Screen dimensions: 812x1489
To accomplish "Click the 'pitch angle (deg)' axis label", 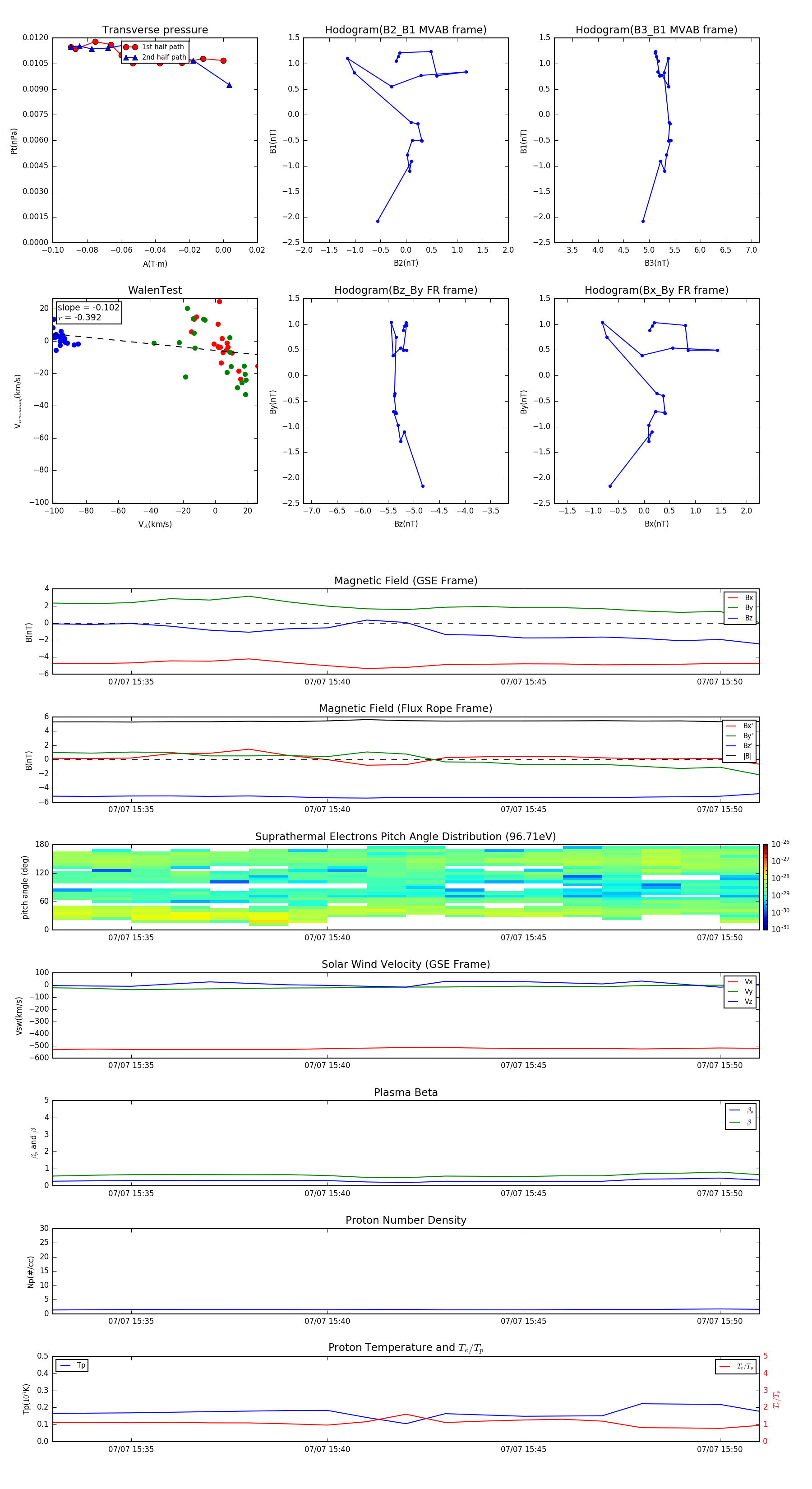I will (25, 887).
